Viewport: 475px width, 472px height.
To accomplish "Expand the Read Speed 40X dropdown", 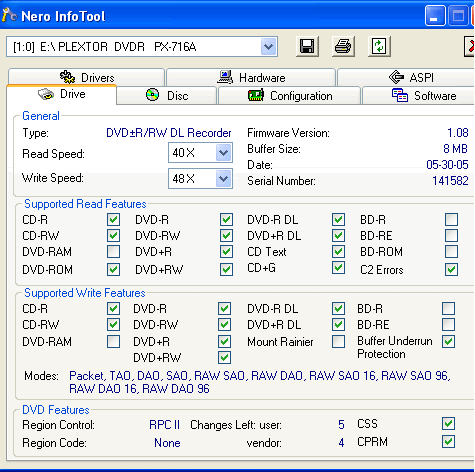I will click(223, 153).
